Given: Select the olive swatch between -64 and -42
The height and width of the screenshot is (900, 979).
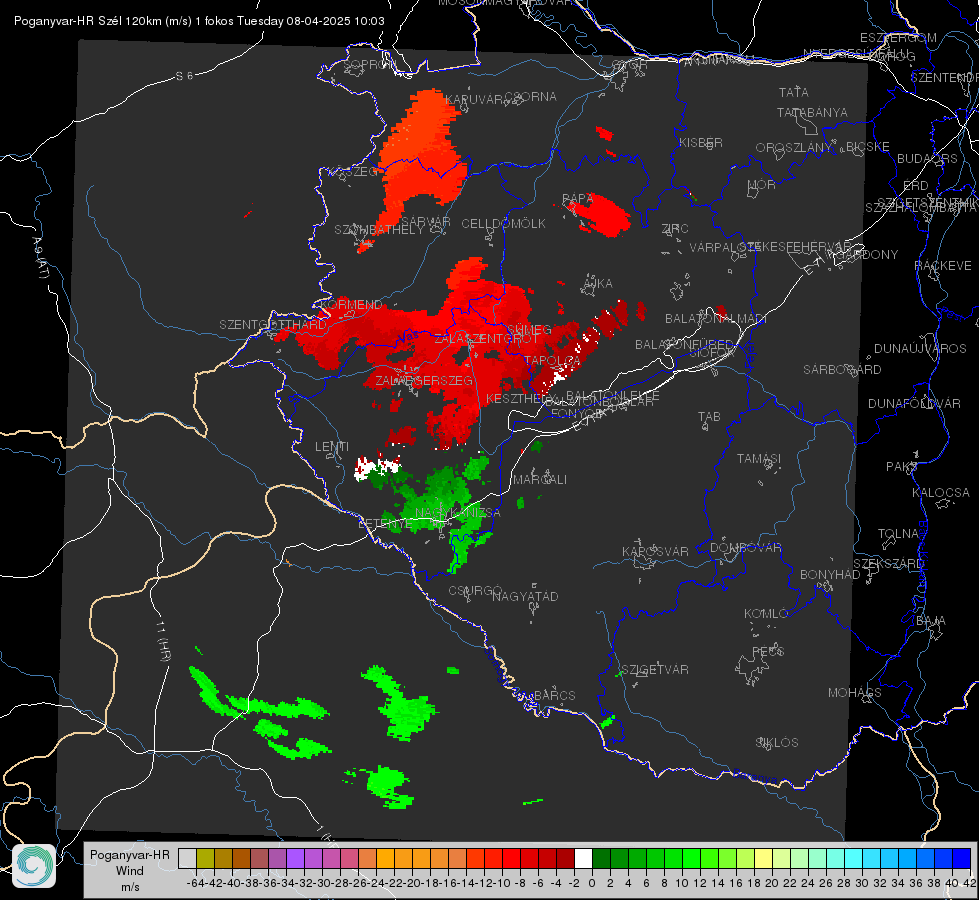Looking at the screenshot, I should tap(205, 858).
